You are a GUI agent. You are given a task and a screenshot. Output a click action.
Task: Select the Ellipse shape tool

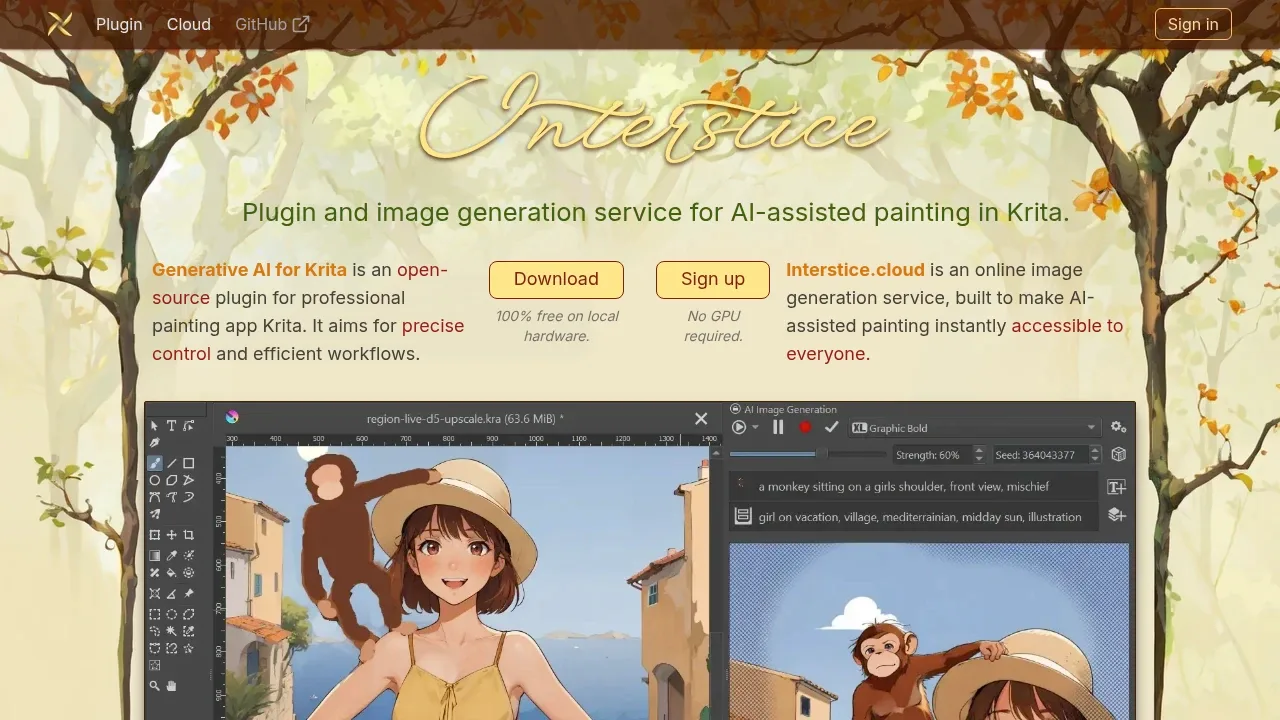[x=154, y=480]
